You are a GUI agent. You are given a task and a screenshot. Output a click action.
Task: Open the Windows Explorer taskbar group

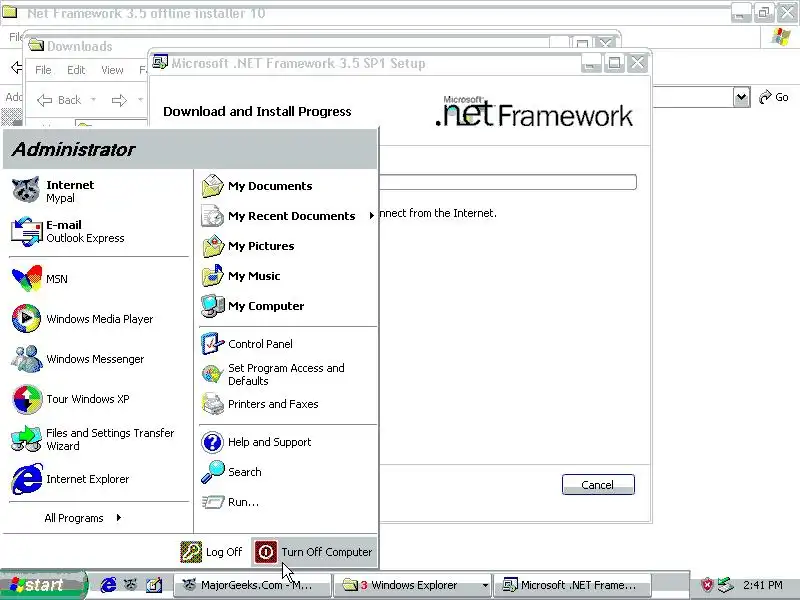click(413, 585)
